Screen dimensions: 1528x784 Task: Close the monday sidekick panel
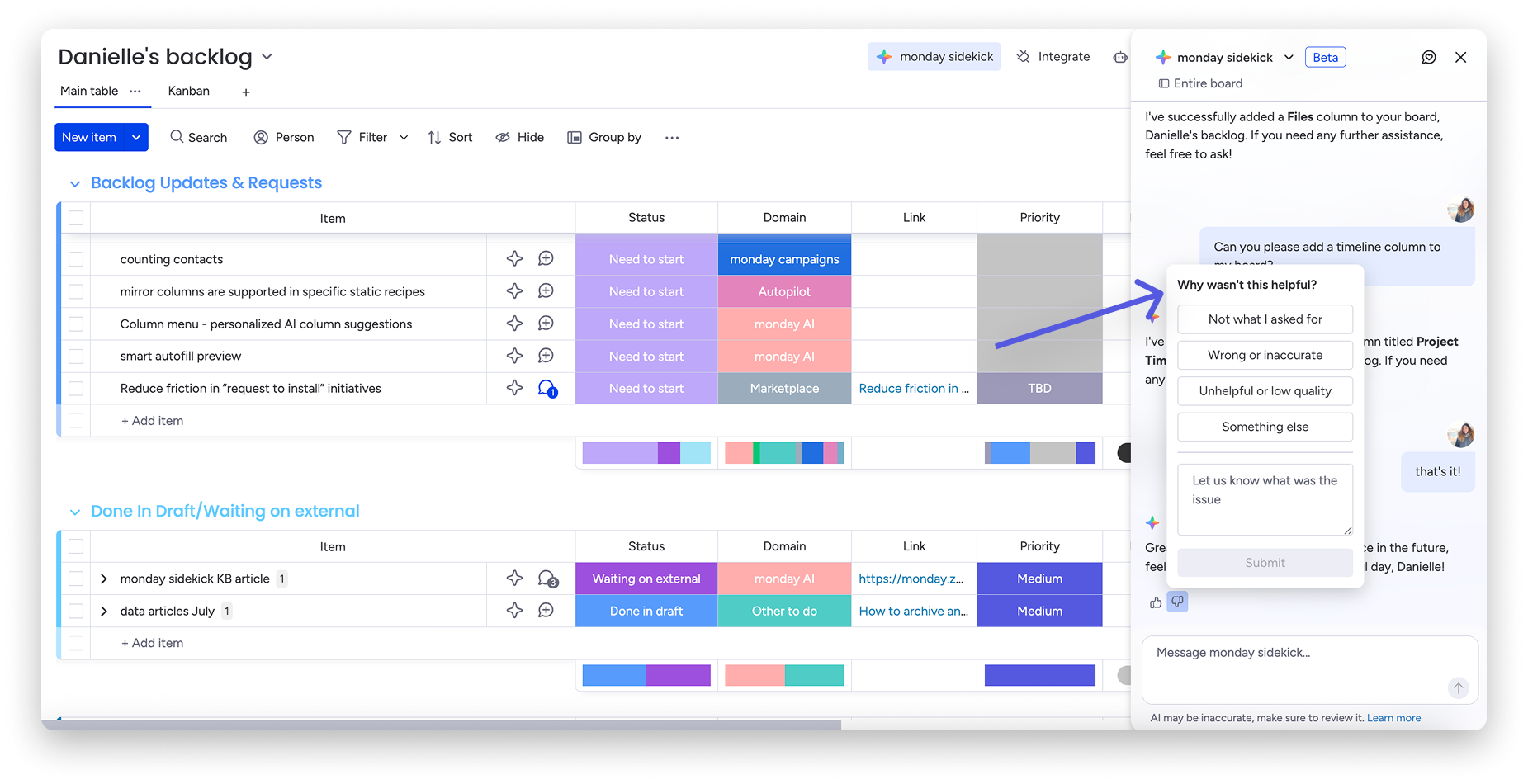point(1460,57)
